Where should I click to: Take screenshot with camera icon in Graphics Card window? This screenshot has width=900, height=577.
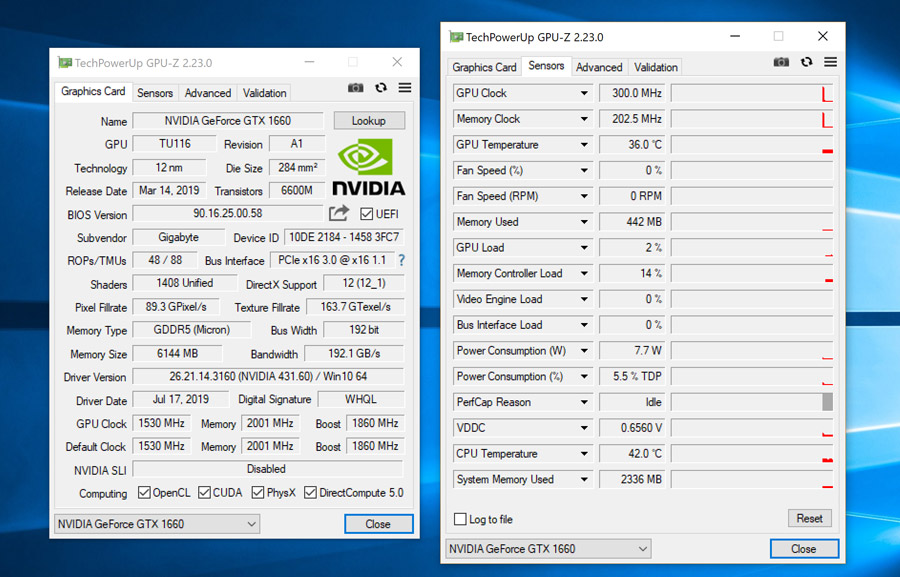coord(355,88)
